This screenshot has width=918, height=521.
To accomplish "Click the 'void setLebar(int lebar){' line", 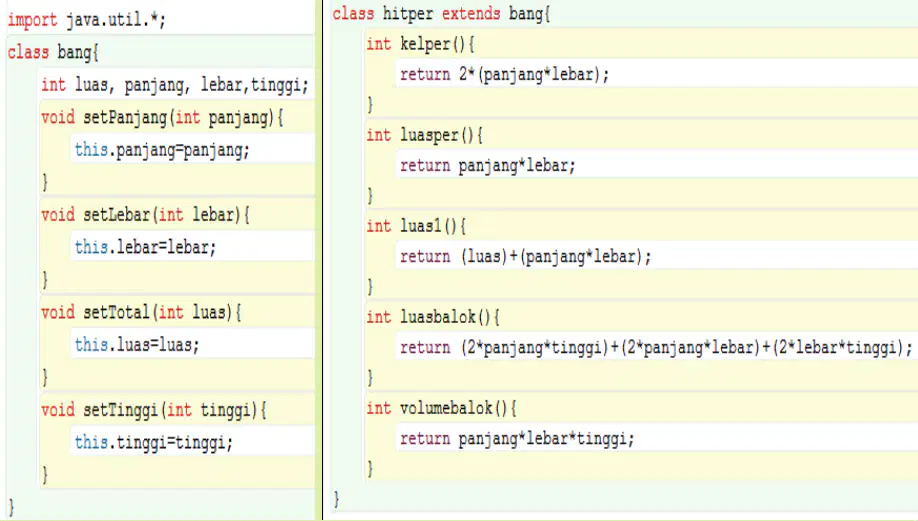I will click(145, 215).
